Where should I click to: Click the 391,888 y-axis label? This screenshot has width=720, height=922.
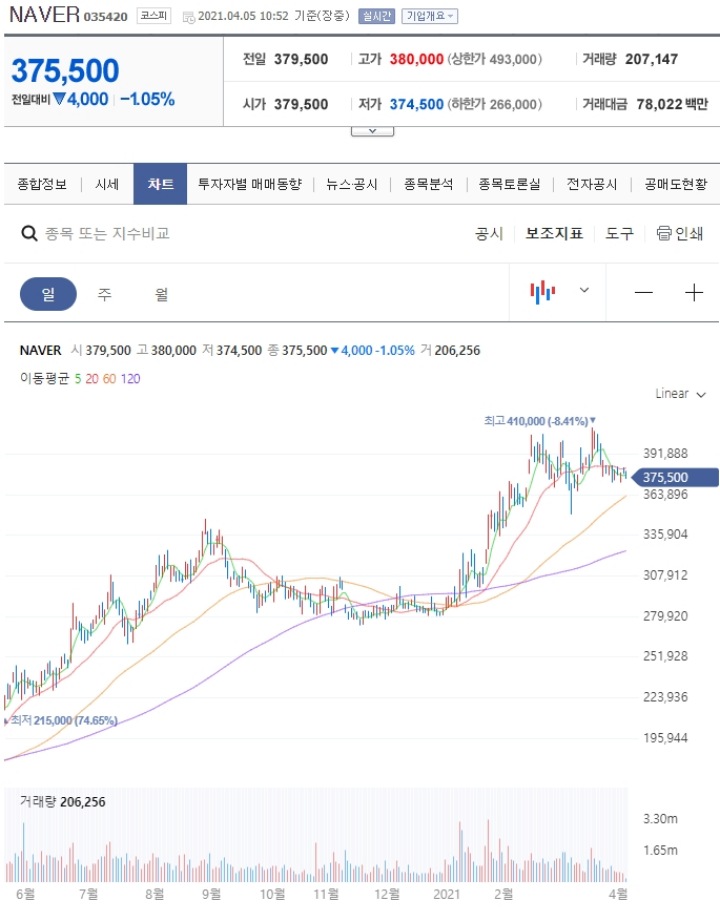(x=665, y=453)
